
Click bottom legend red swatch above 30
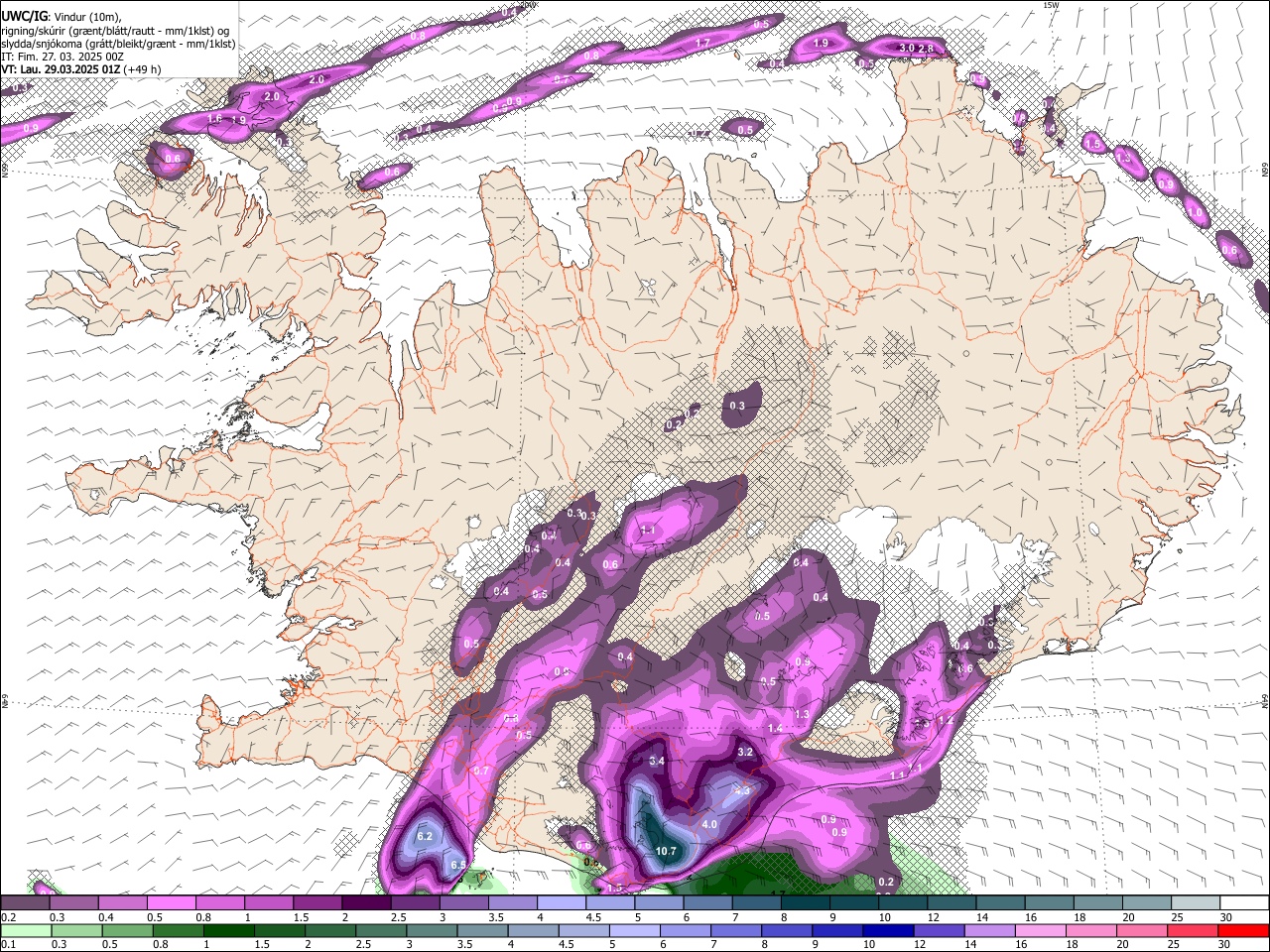(x=1244, y=930)
